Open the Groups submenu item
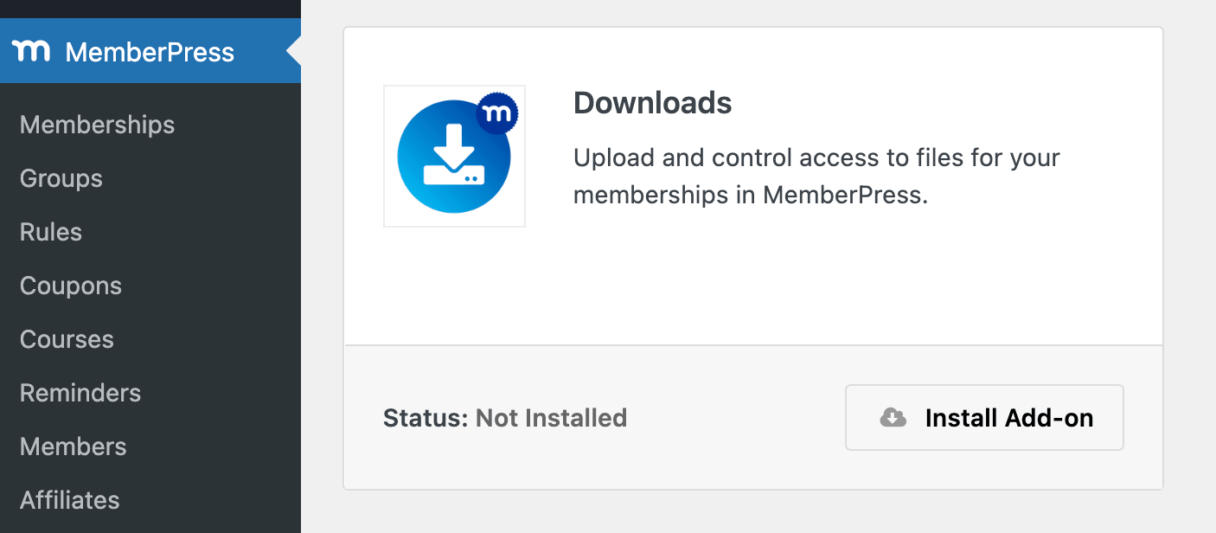1216x533 pixels. tap(61, 179)
